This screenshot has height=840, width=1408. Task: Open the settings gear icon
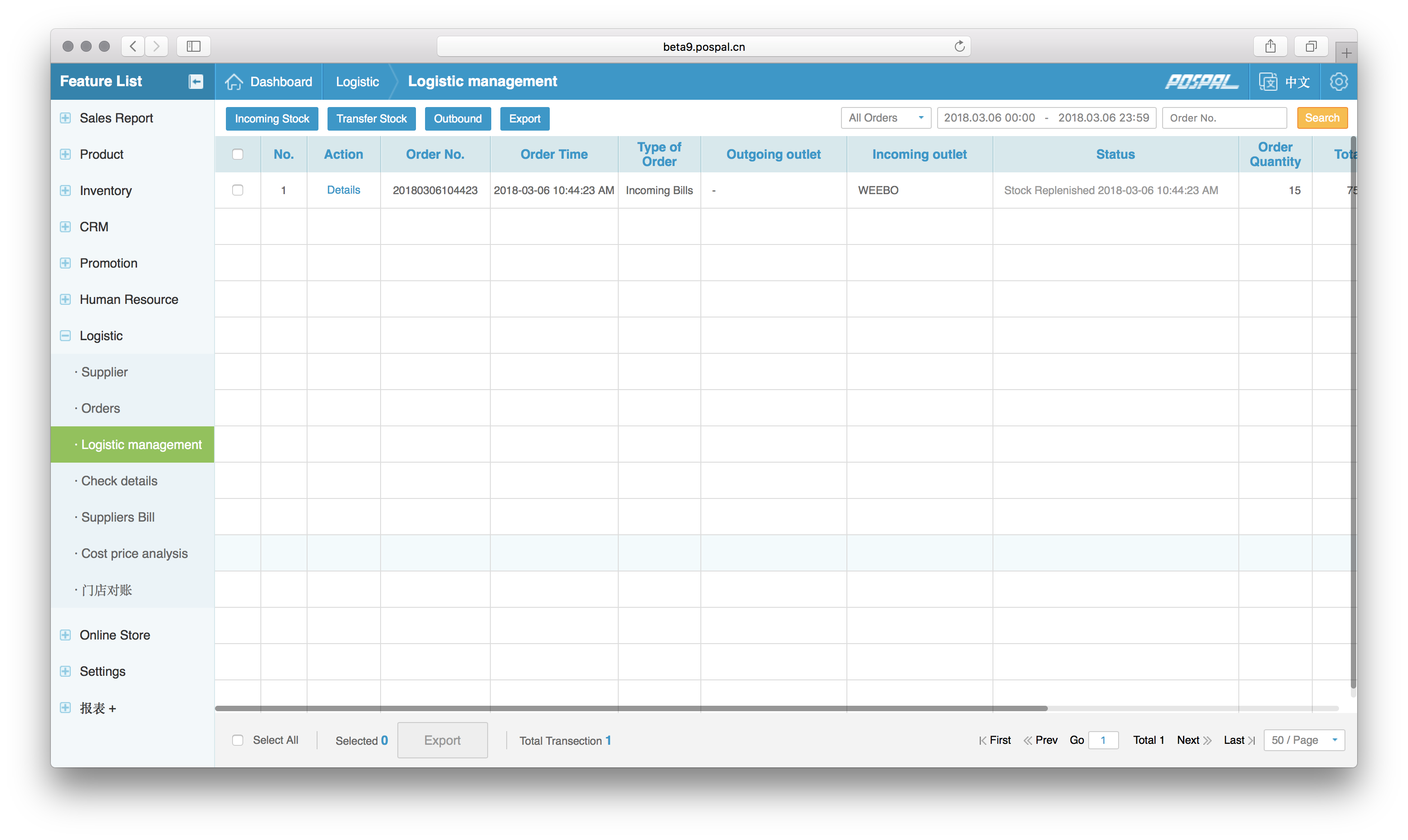pos(1339,82)
